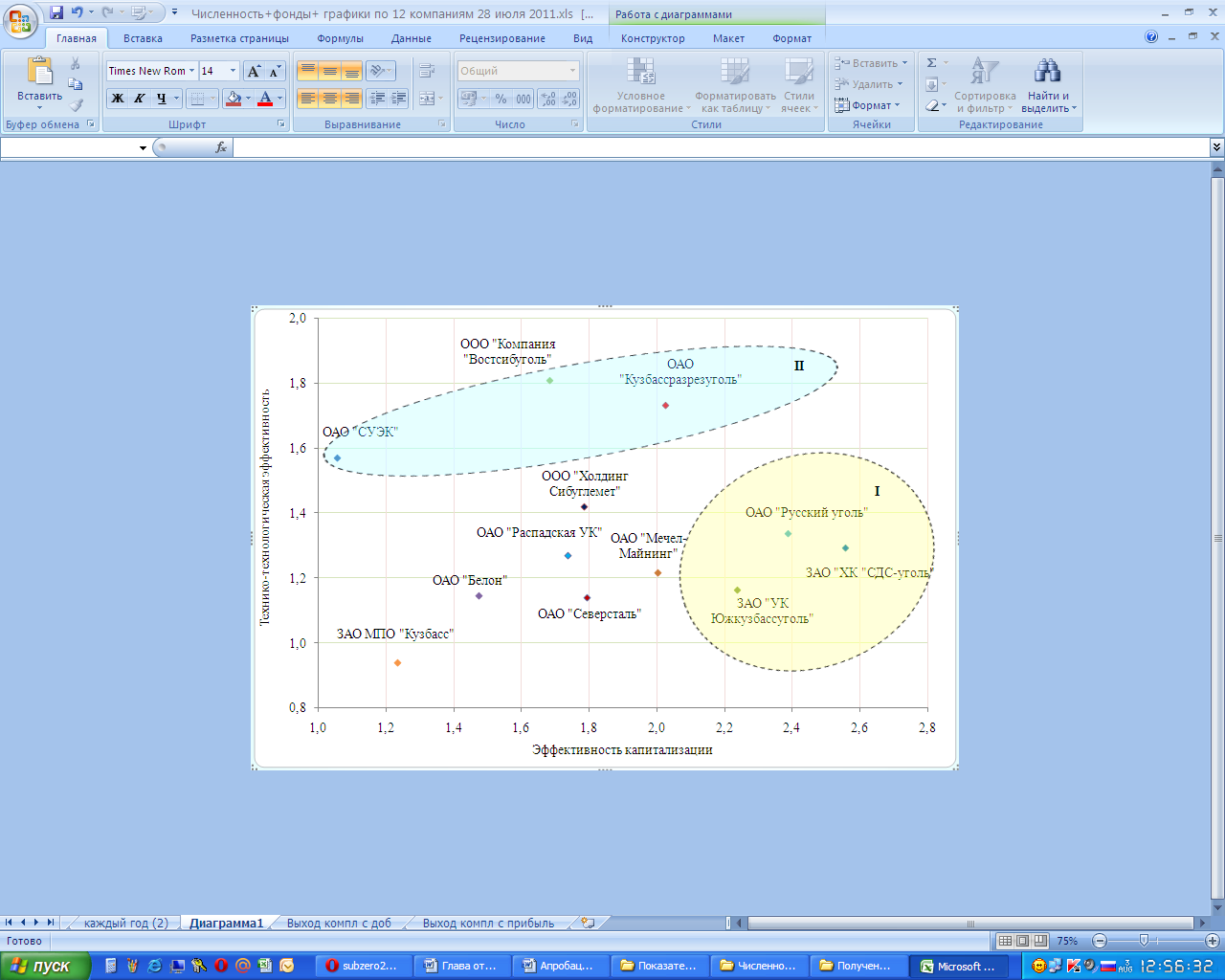Switch to Конструктор chart tab
The height and width of the screenshot is (980, 1225).
coord(653,38)
